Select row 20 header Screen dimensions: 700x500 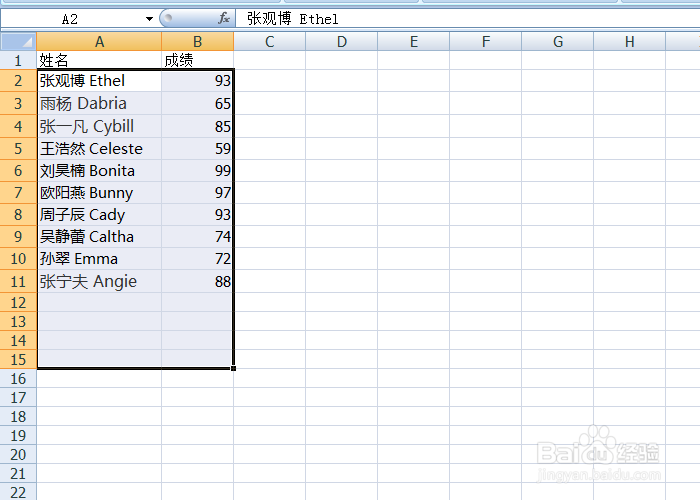18,454
